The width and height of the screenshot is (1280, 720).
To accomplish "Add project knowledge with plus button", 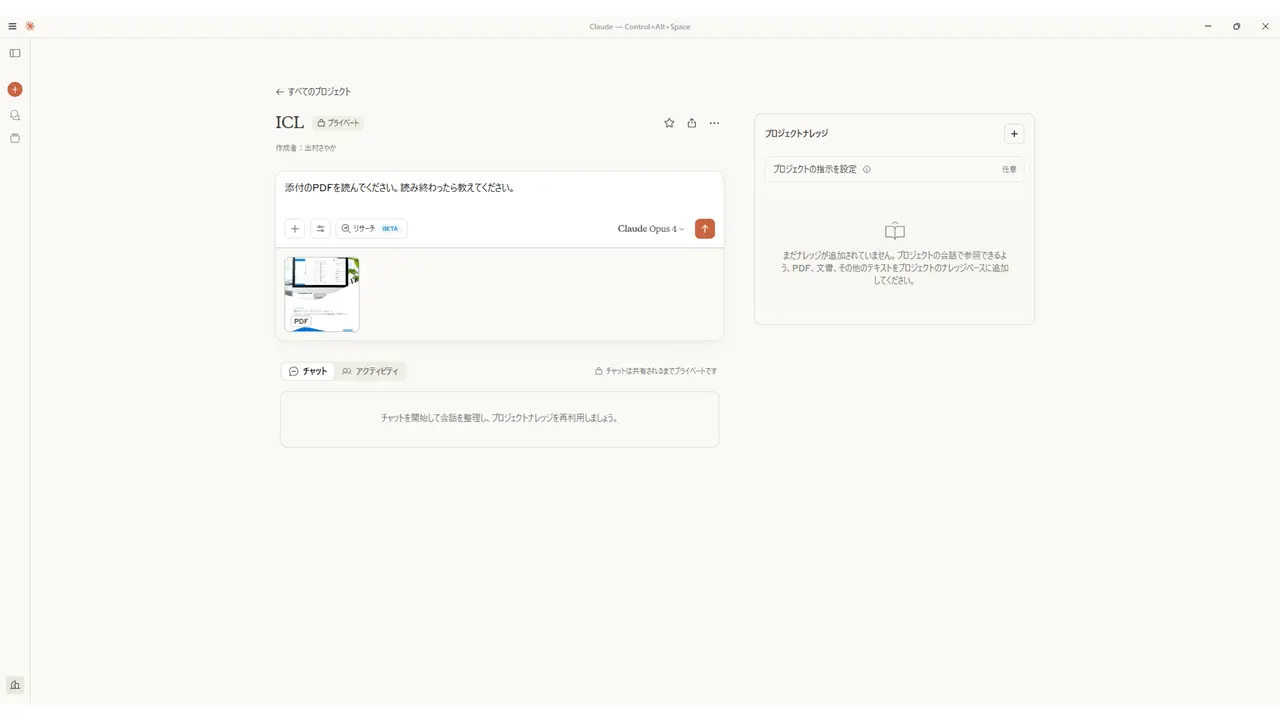I will point(1014,134).
